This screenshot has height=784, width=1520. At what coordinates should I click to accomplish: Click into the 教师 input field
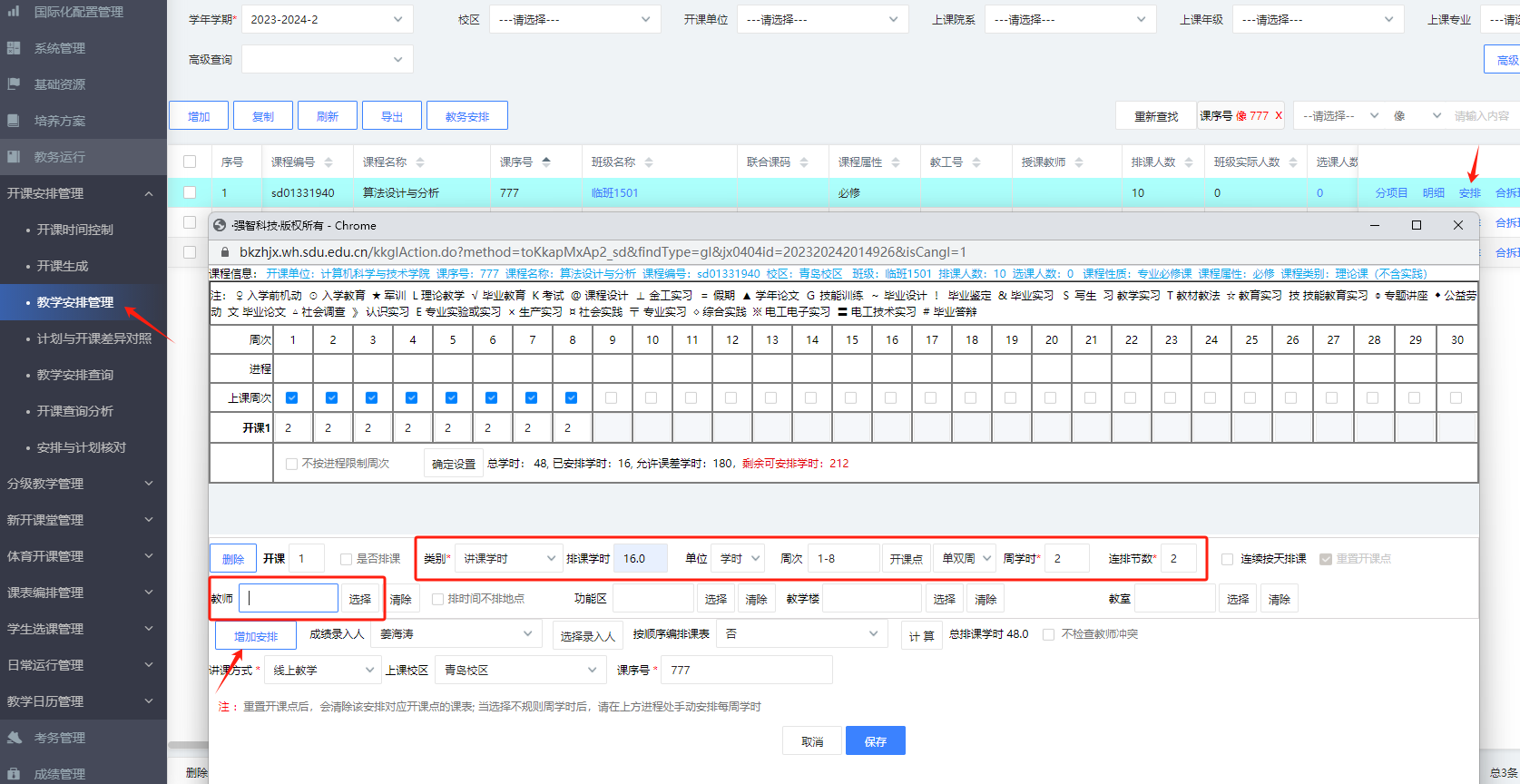290,598
